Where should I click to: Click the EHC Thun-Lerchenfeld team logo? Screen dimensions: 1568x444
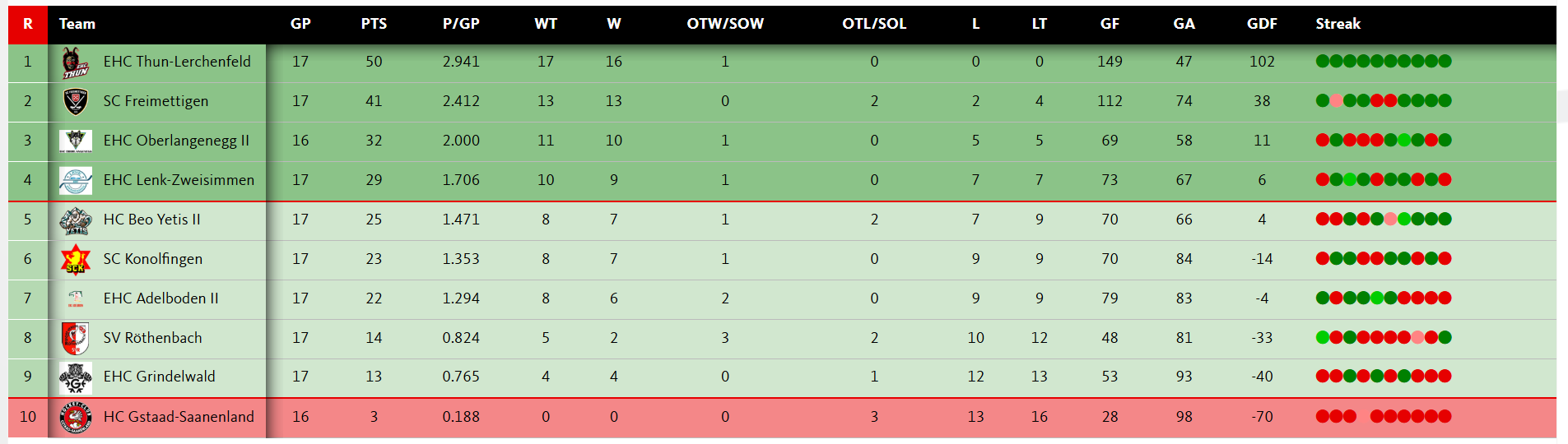point(75,62)
